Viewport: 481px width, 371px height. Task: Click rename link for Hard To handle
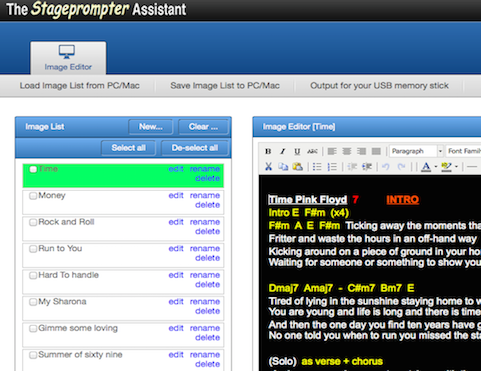[205, 275]
